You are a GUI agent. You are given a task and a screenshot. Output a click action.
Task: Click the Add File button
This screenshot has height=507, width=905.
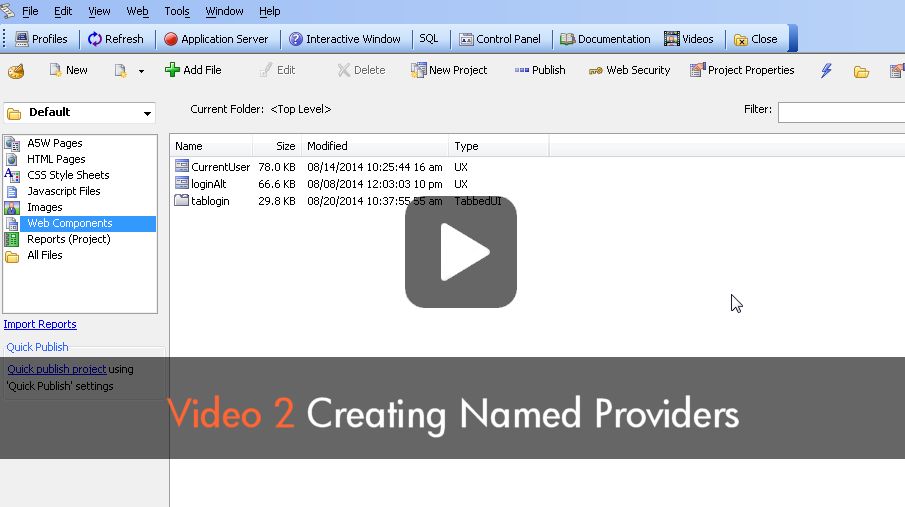[x=193, y=70]
